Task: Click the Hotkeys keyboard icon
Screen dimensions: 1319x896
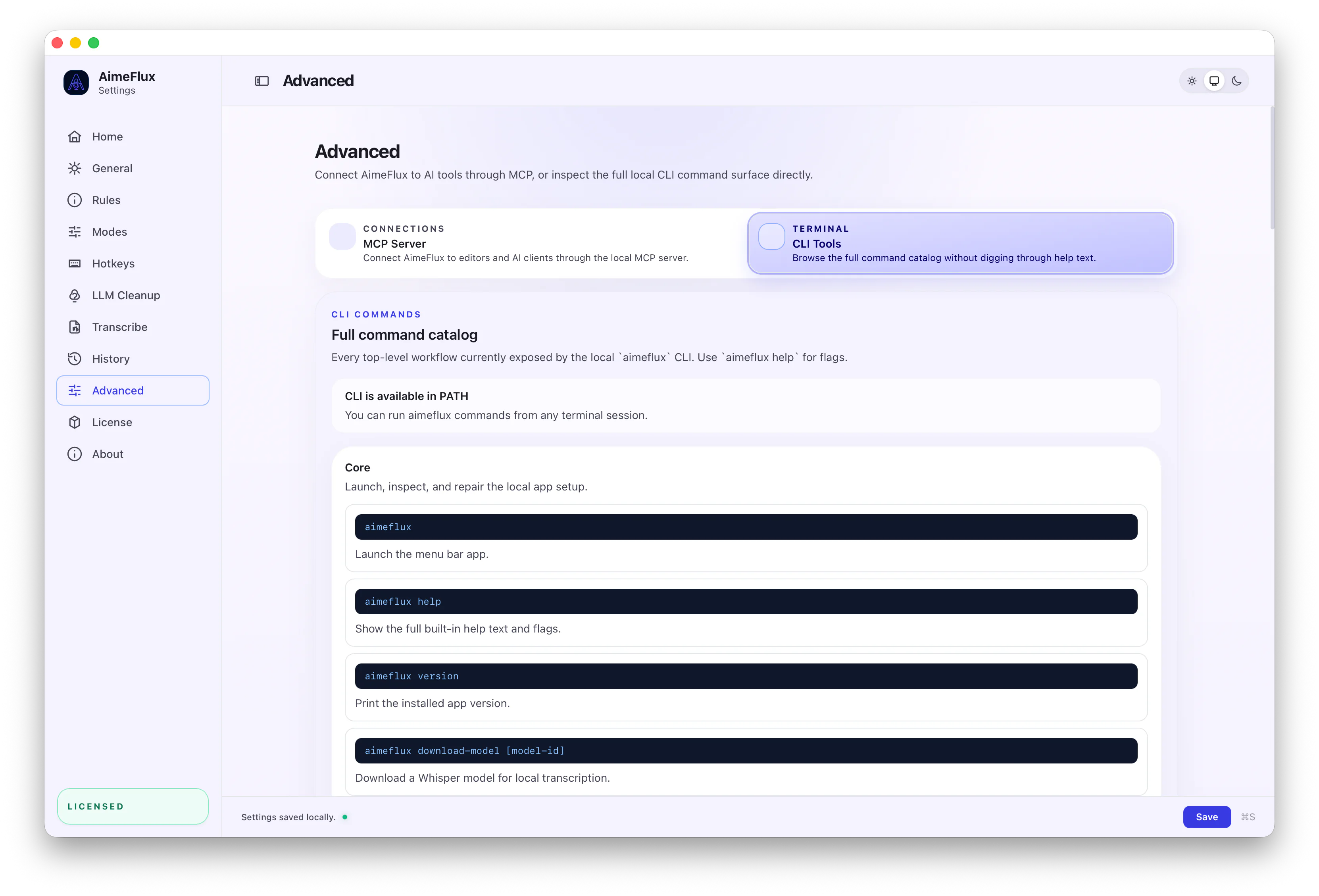Action: [74, 264]
